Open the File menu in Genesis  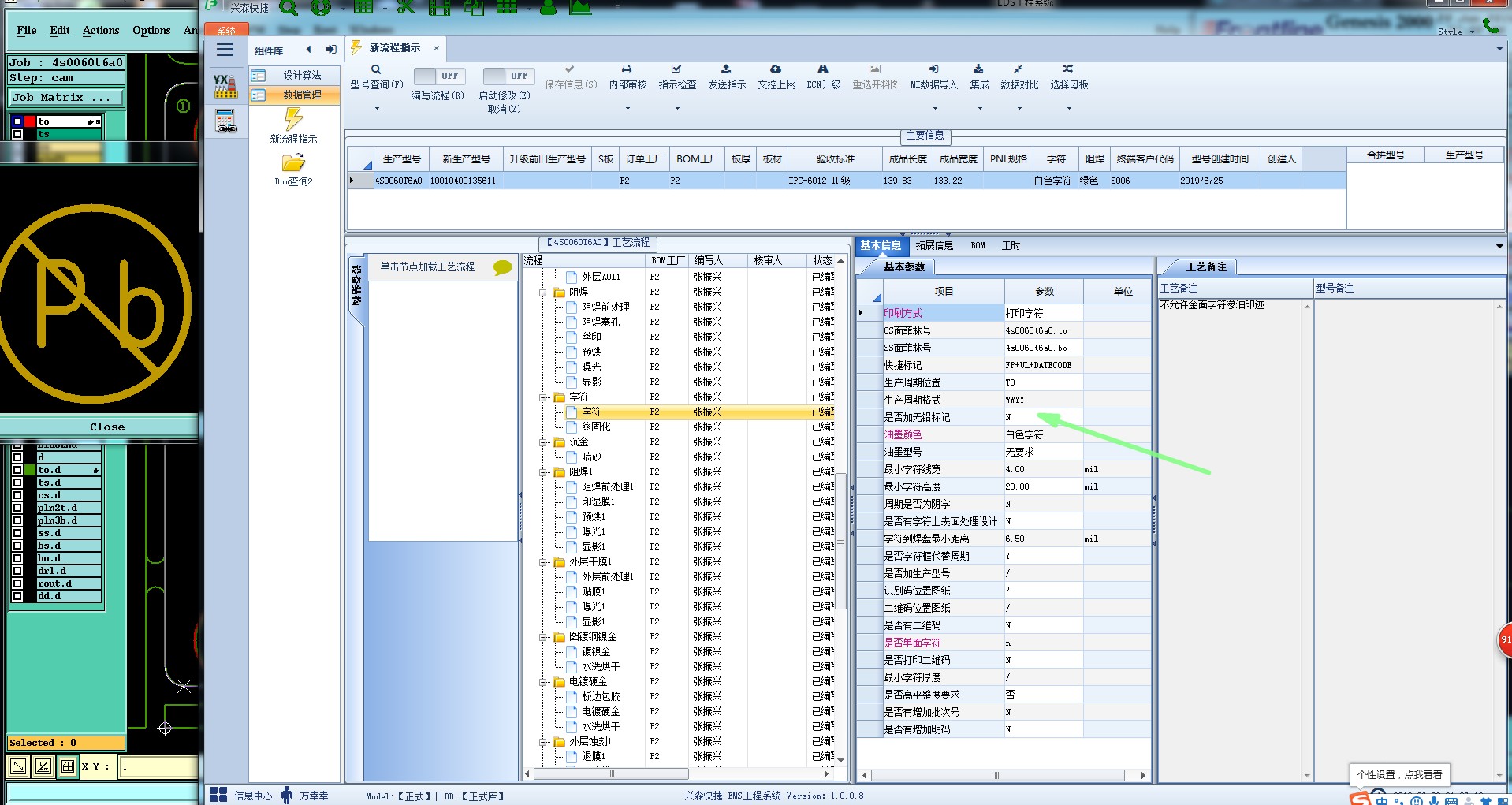27,30
